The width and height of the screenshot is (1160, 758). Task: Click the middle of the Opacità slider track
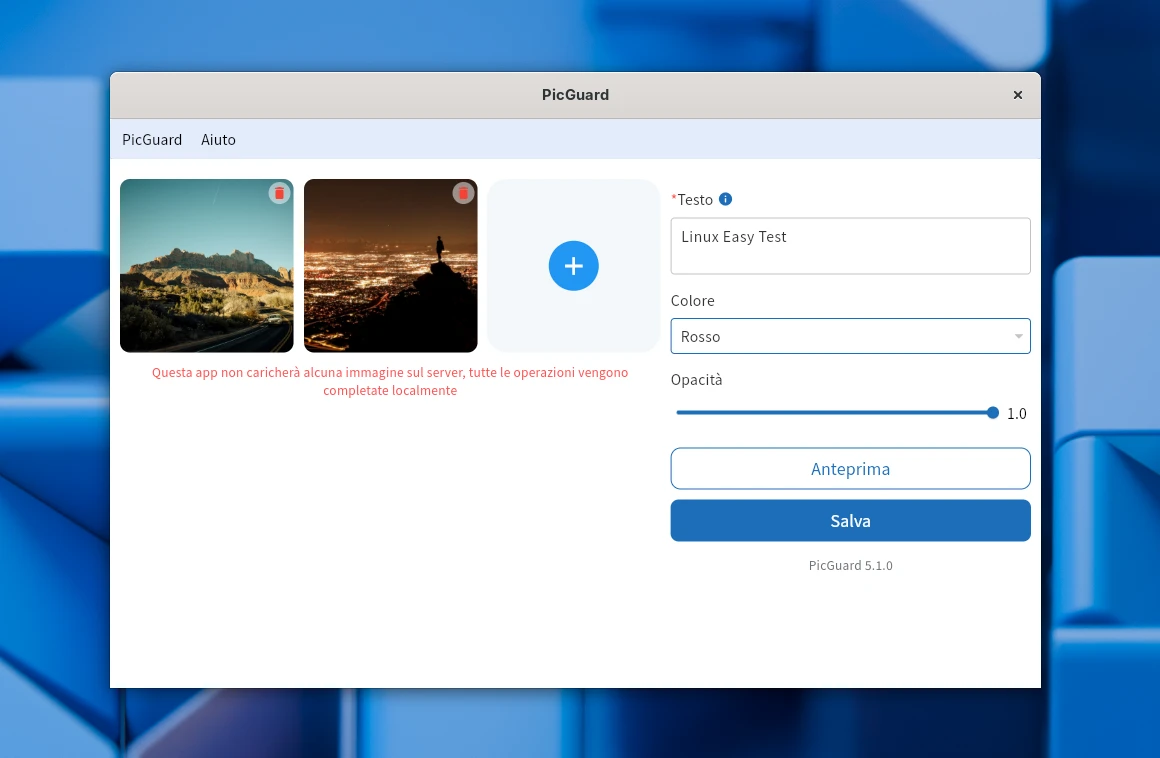[834, 413]
